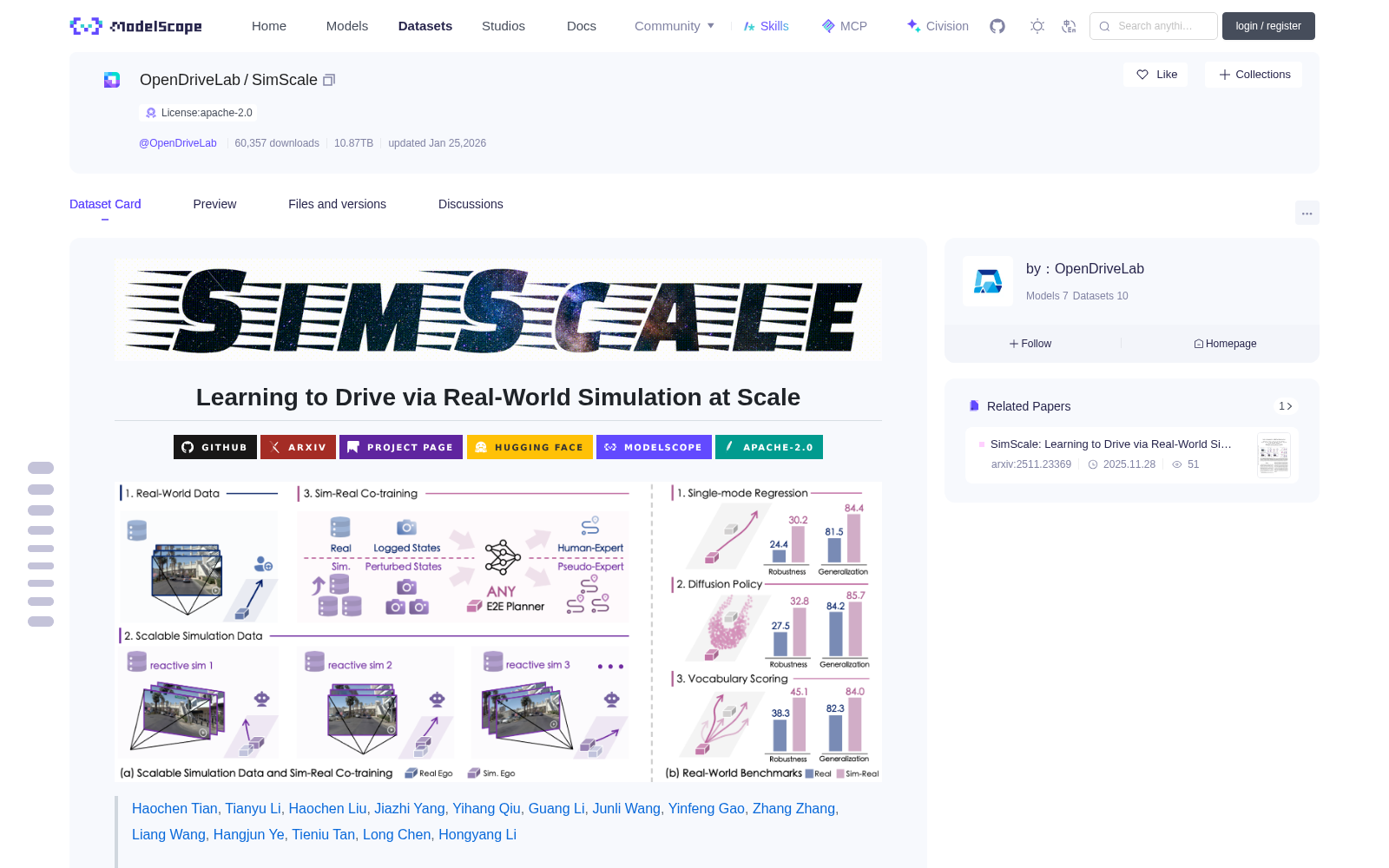Copy dataset name icon next to SimScale
This screenshot has height=868, width=1389.
(x=329, y=80)
